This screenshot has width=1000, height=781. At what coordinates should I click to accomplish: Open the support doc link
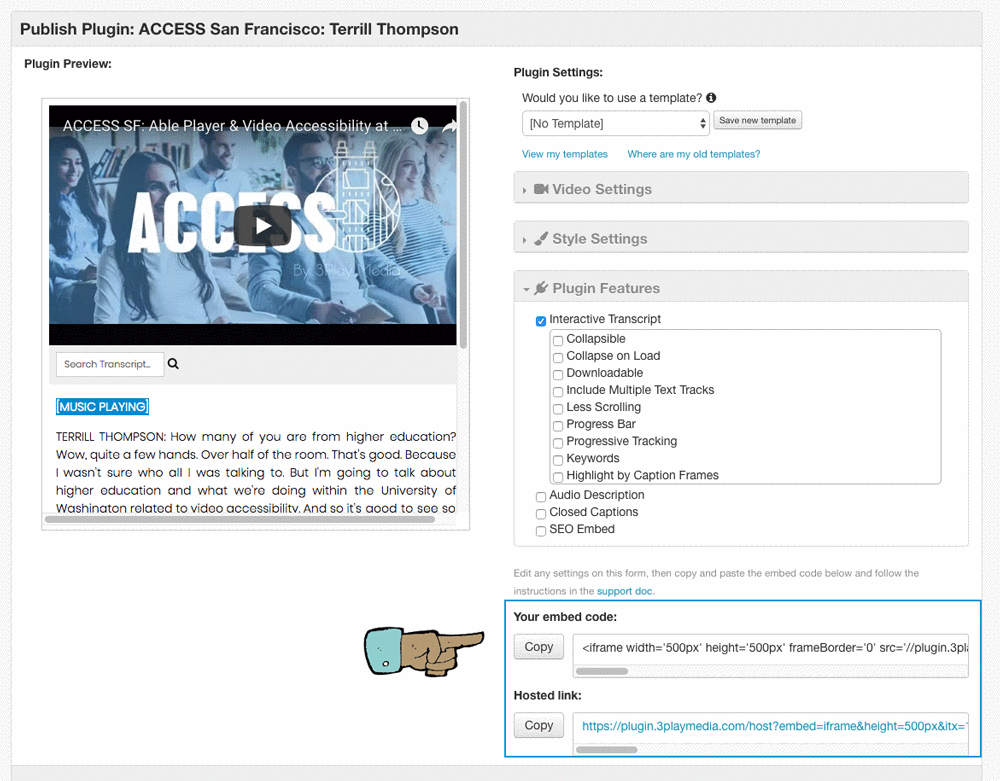[x=624, y=591]
